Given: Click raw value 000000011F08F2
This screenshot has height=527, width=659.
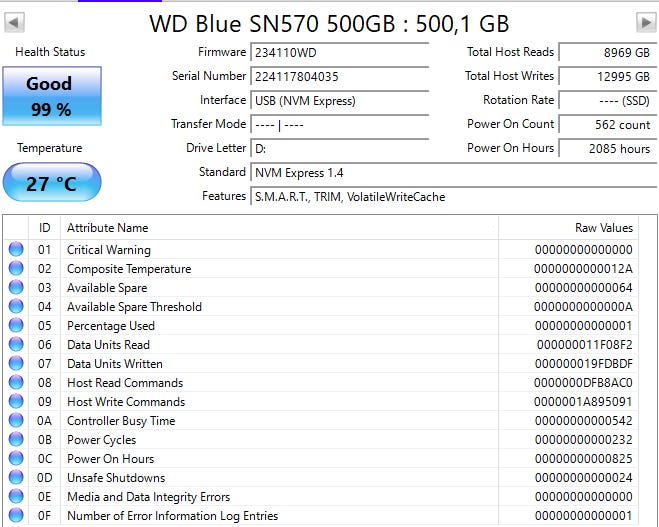Looking at the screenshot, I should [x=585, y=345].
